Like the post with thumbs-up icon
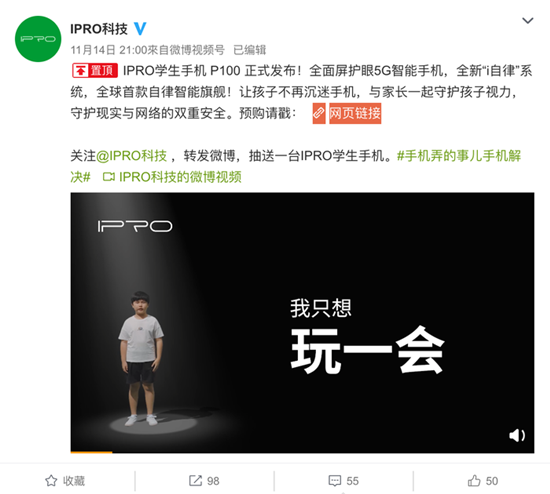 coord(474,480)
